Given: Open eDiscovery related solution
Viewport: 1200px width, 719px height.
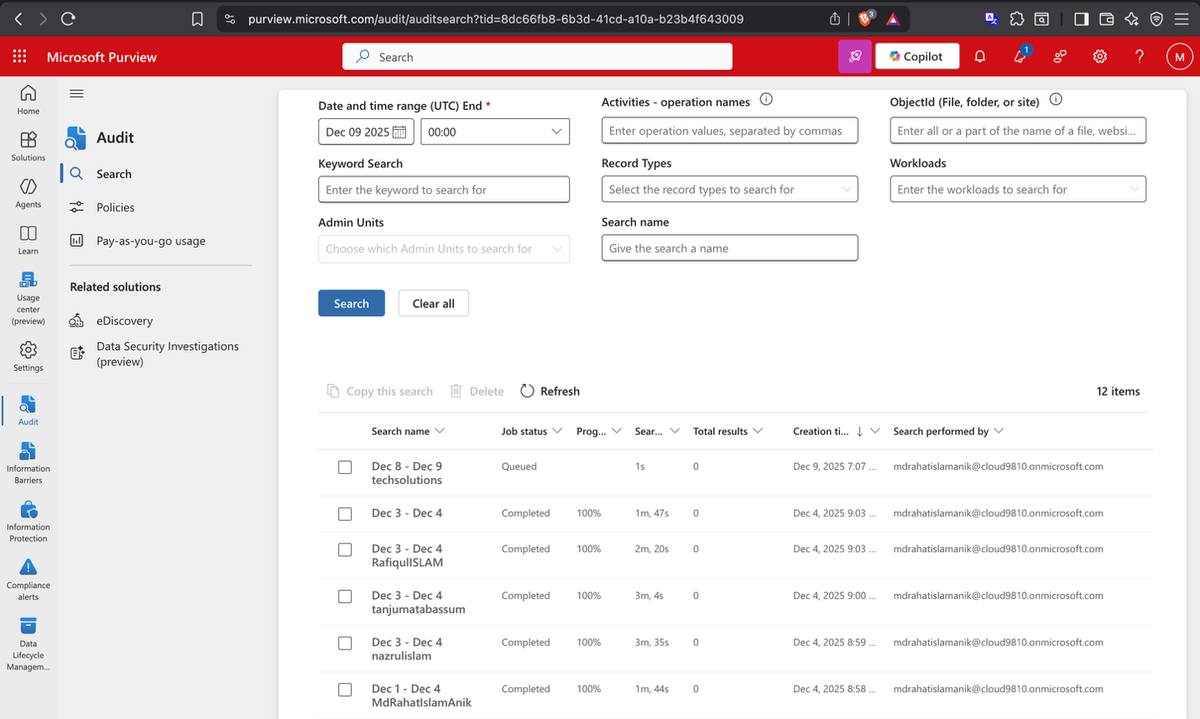Looking at the screenshot, I should click(x=124, y=321).
